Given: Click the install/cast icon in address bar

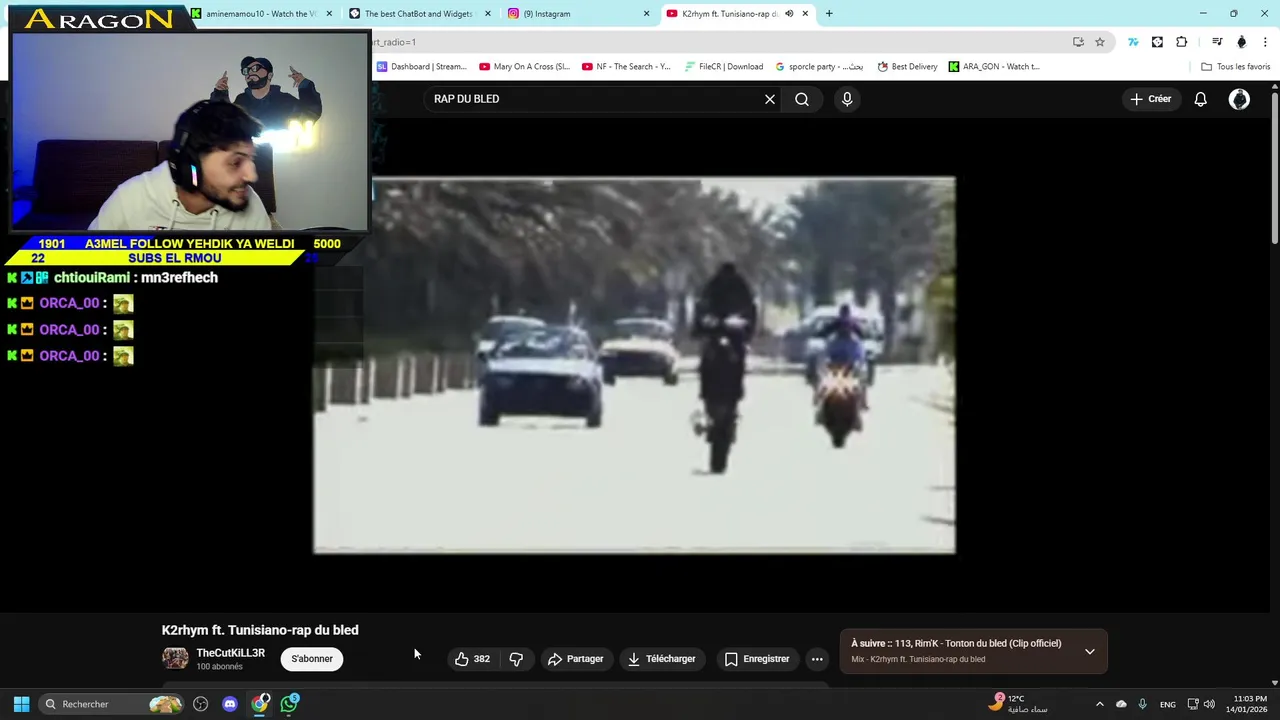Looking at the screenshot, I should coord(1078,42).
